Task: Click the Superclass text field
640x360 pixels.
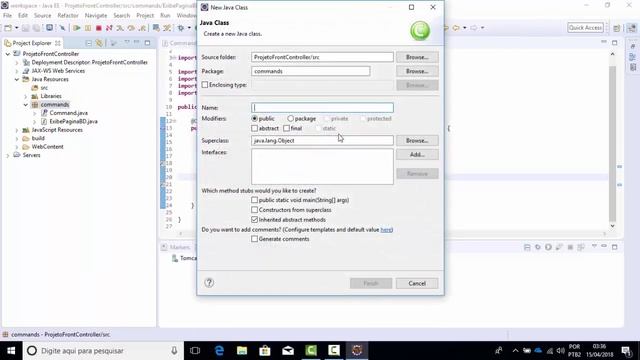Action: (x=322, y=140)
